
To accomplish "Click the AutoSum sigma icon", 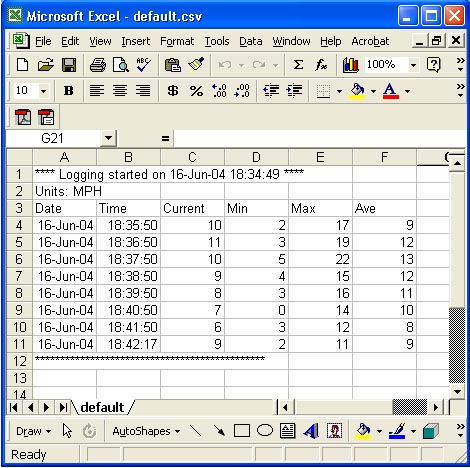I will [x=298, y=65].
